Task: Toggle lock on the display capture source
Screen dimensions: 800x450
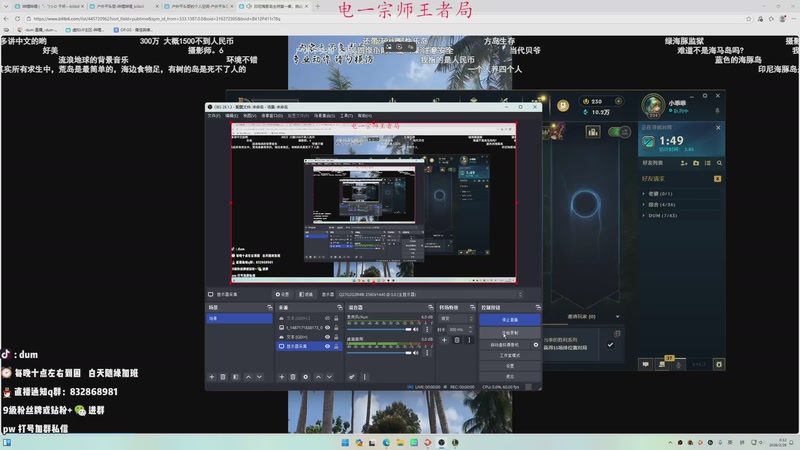Action: [334, 346]
